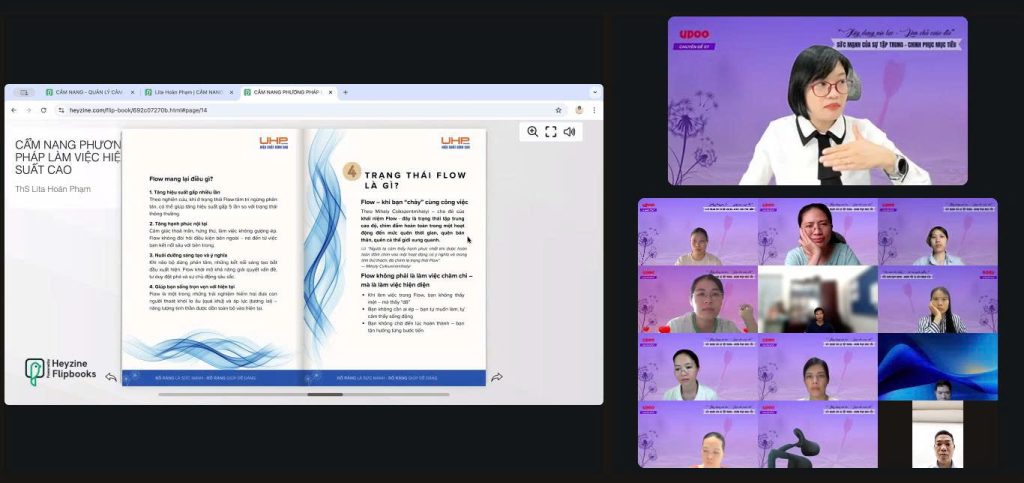Click the Heyzine Flipbooks logo
This screenshot has height=483, width=1024.
[x=60, y=371]
